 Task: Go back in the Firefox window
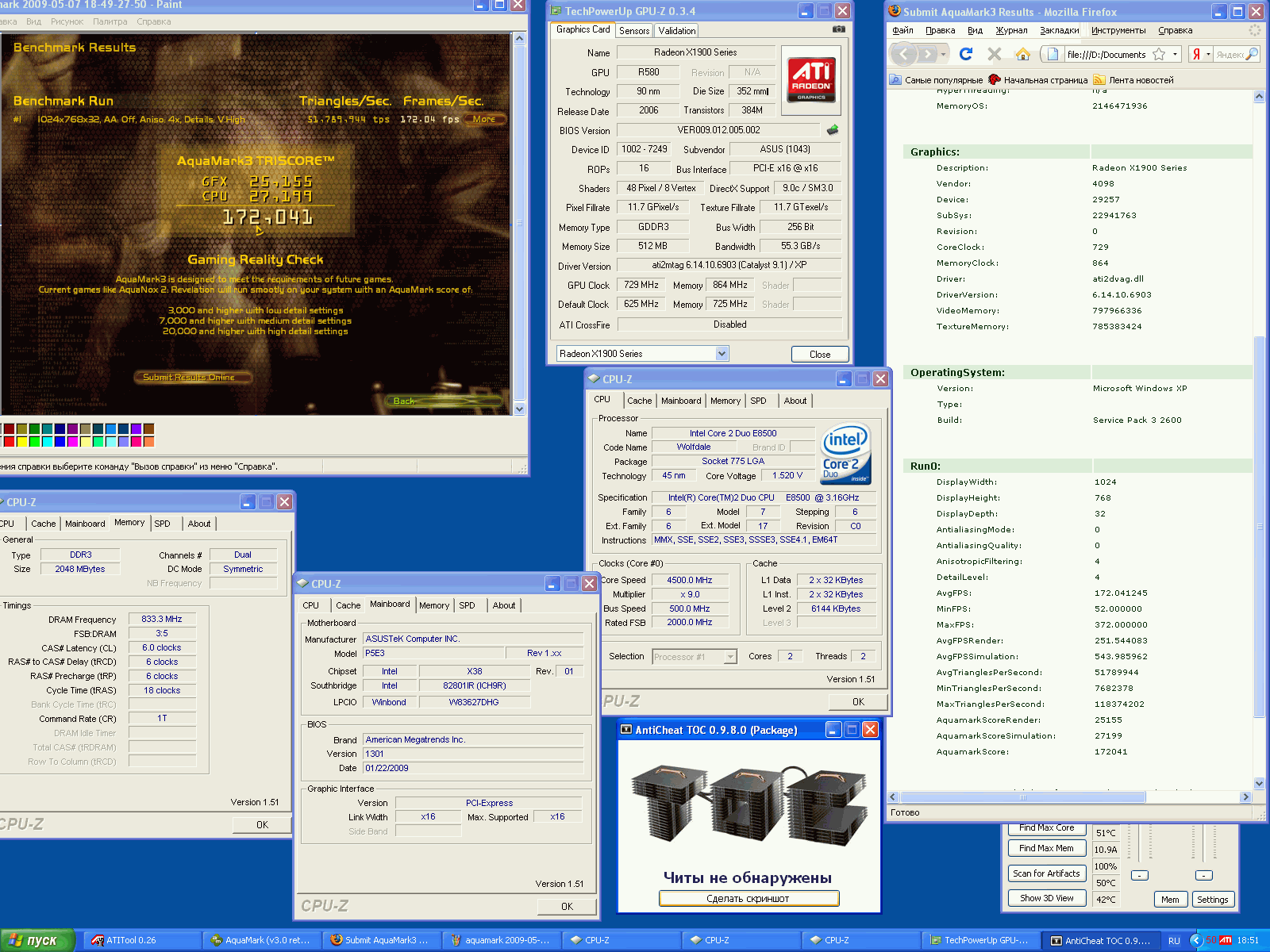pos(902,54)
